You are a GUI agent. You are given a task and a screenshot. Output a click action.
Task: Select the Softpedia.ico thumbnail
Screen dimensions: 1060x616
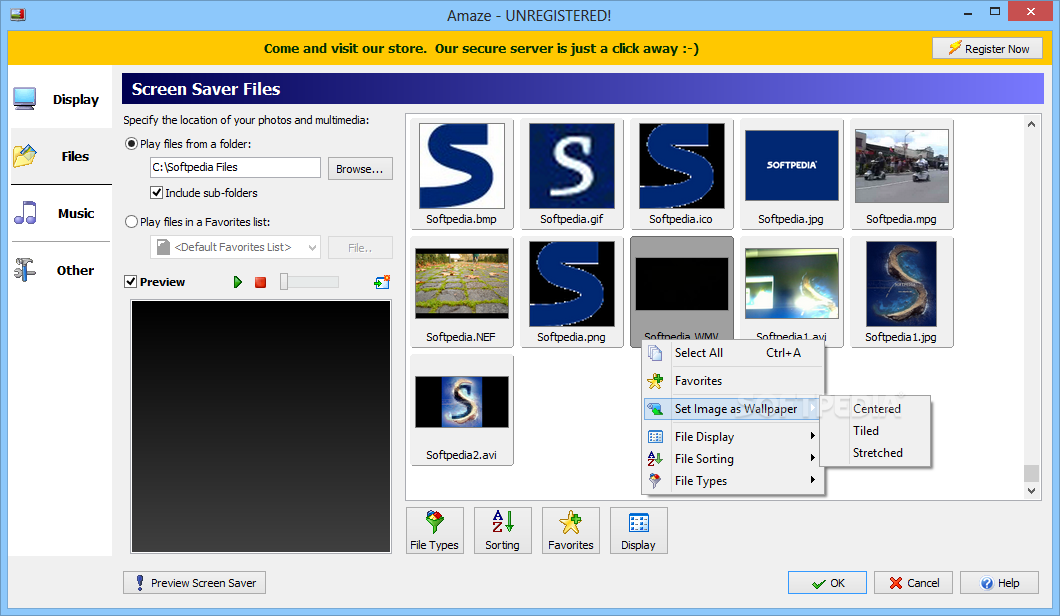pos(681,174)
